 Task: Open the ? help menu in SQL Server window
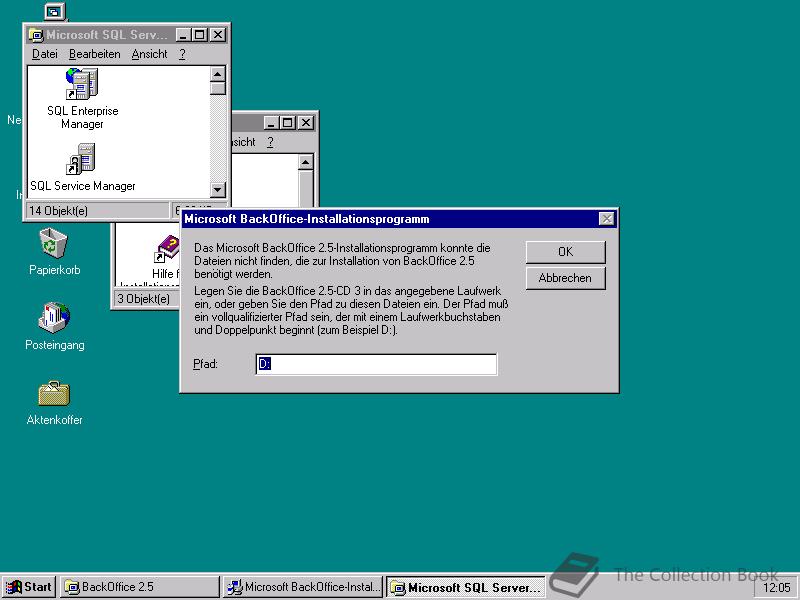pyautogui.click(x=182, y=54)
